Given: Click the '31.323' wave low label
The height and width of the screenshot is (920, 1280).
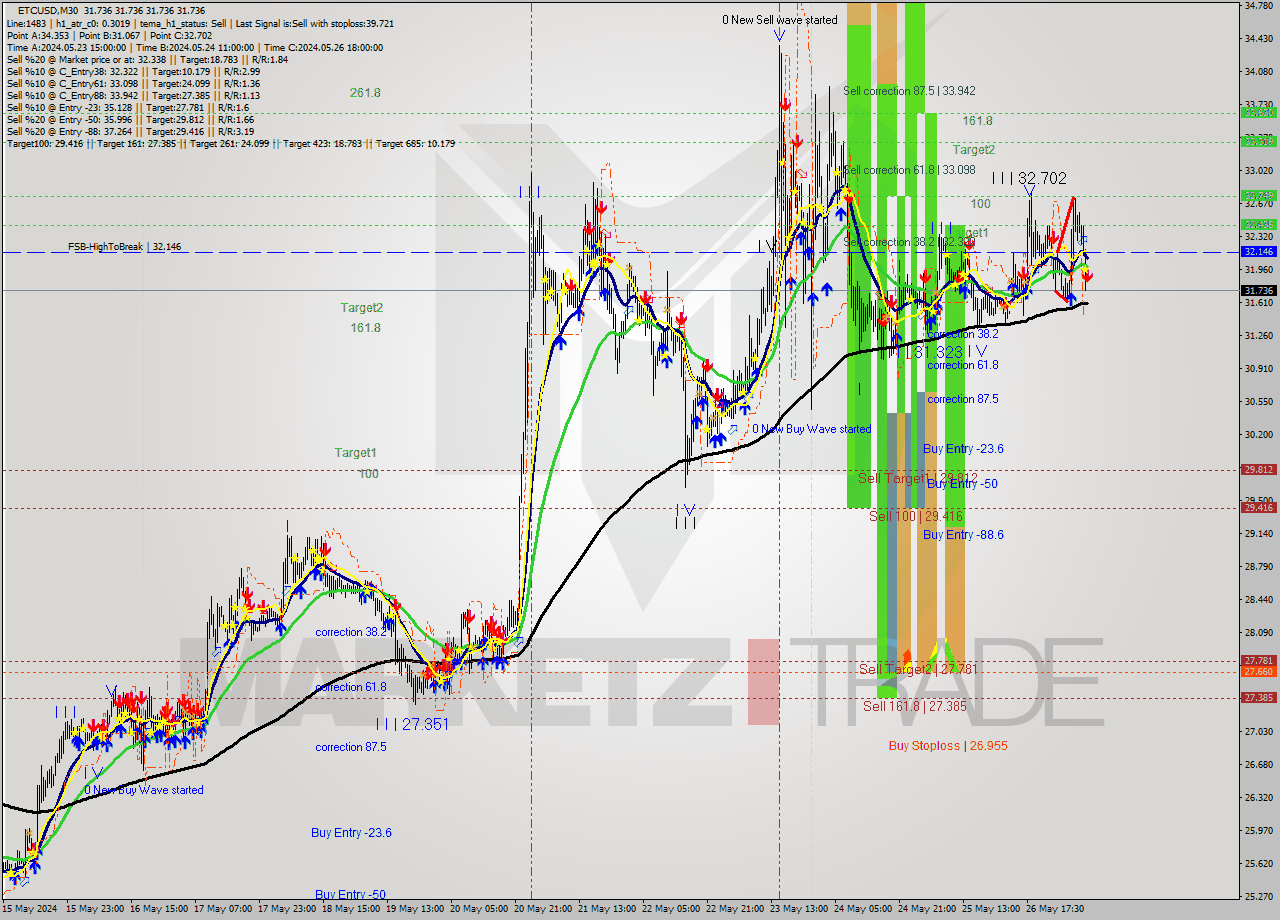Looking at the screenshot, I should pyautogui.click(x=939, y=352).
